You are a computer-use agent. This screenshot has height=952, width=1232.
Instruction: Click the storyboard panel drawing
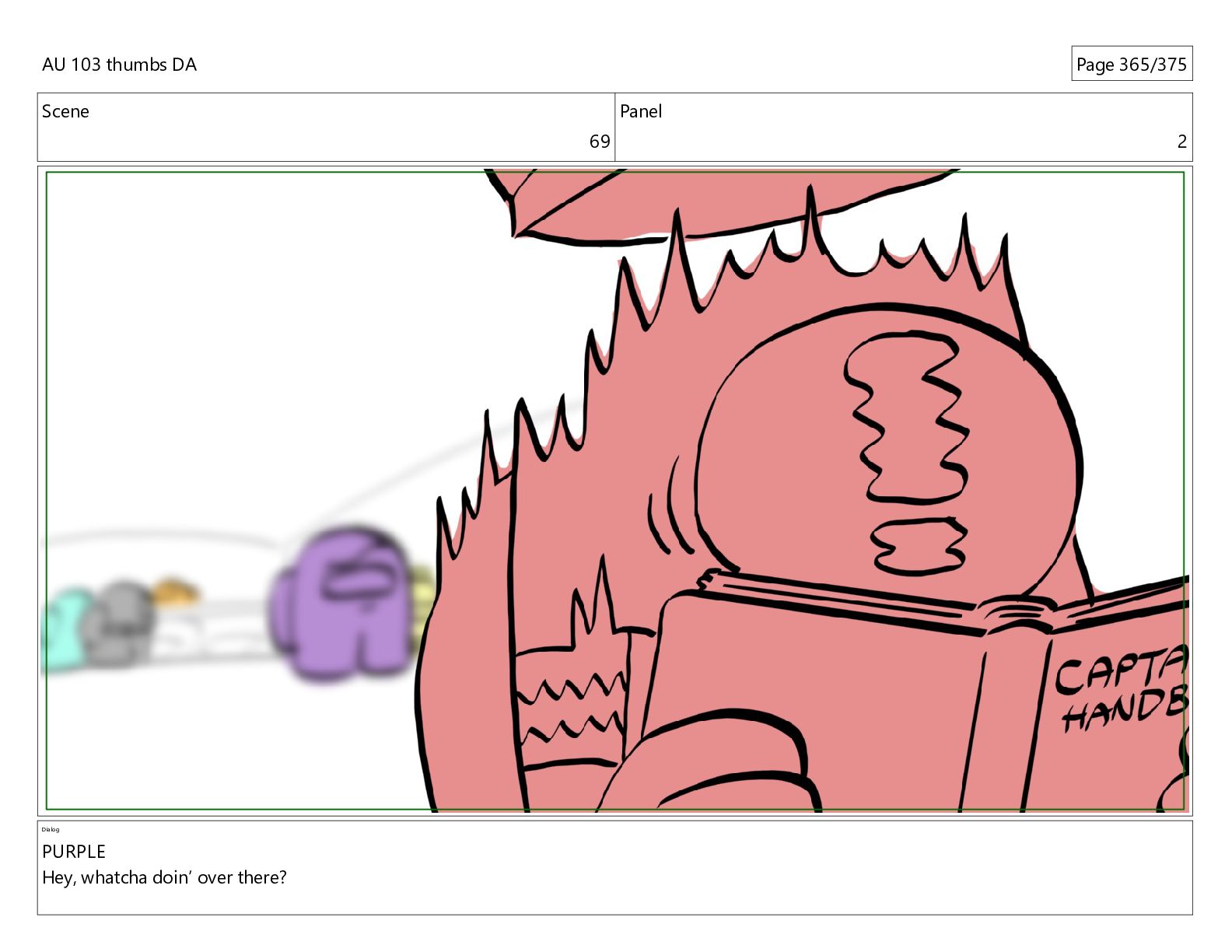pyautogui.click(x=614, y=491)
